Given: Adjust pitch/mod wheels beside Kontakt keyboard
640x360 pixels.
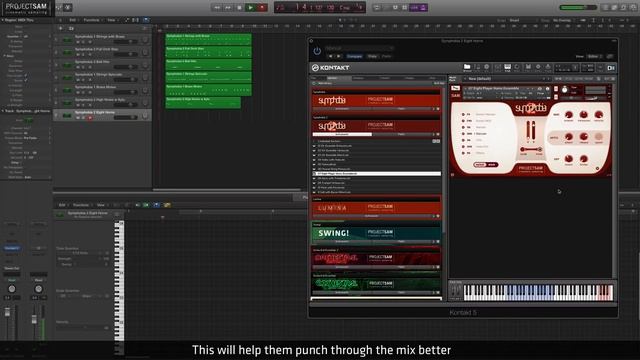Looking at the screenshot, I should (x=456, y=291).
